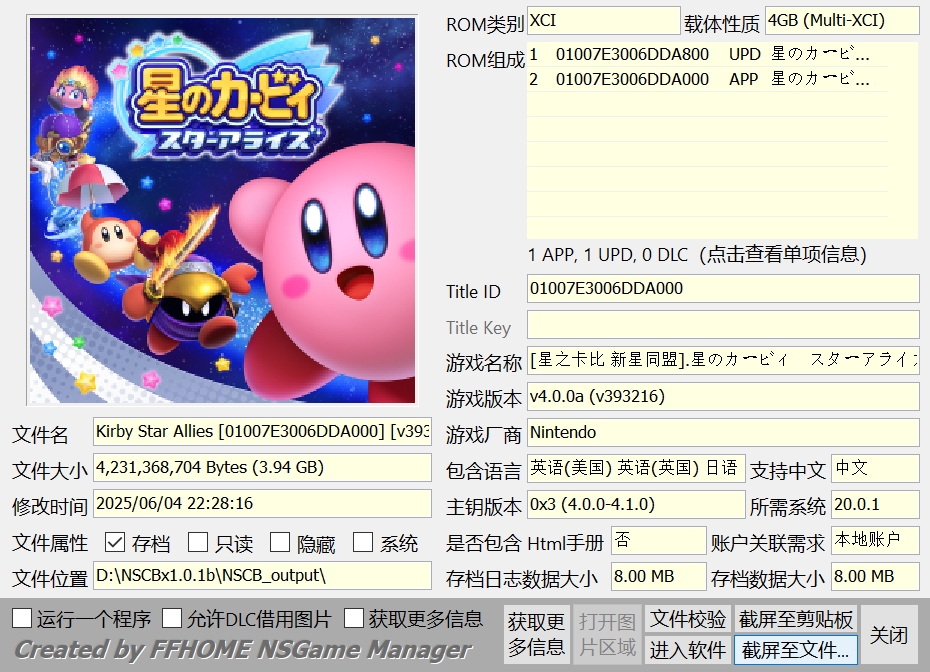Click the 存档数据大小 field
This screenshot has height=672, width=930.
coord(875,577)
